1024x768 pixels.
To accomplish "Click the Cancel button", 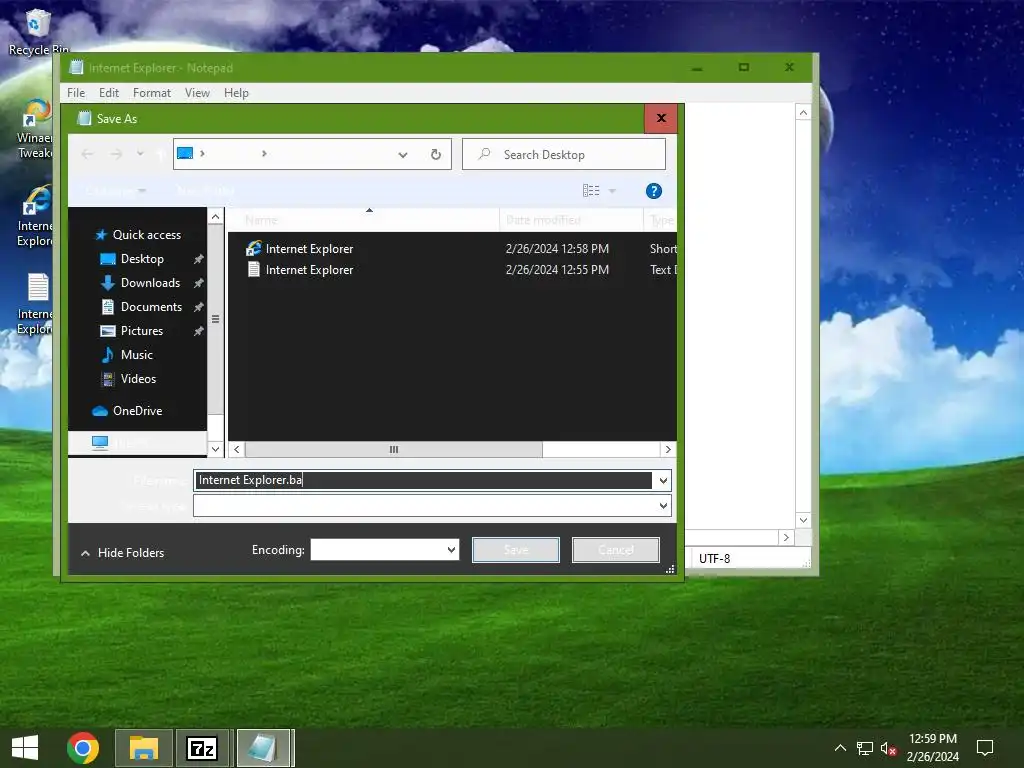I will tap(616, 550).
